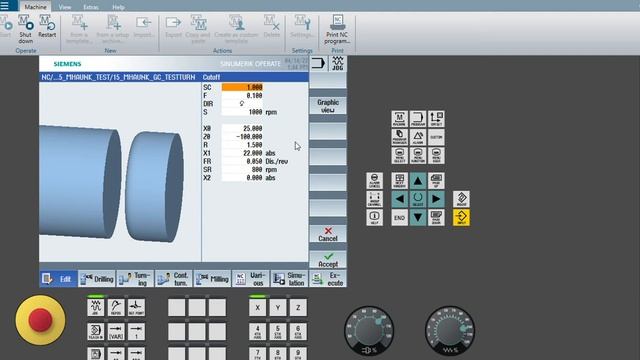Open the Machine ribbon tab
The image size is (640, 360).
(36, 7)
